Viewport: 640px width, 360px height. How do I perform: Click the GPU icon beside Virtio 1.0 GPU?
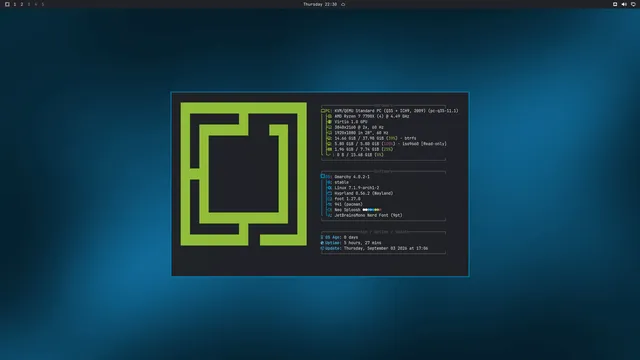[x=329, y=122]
